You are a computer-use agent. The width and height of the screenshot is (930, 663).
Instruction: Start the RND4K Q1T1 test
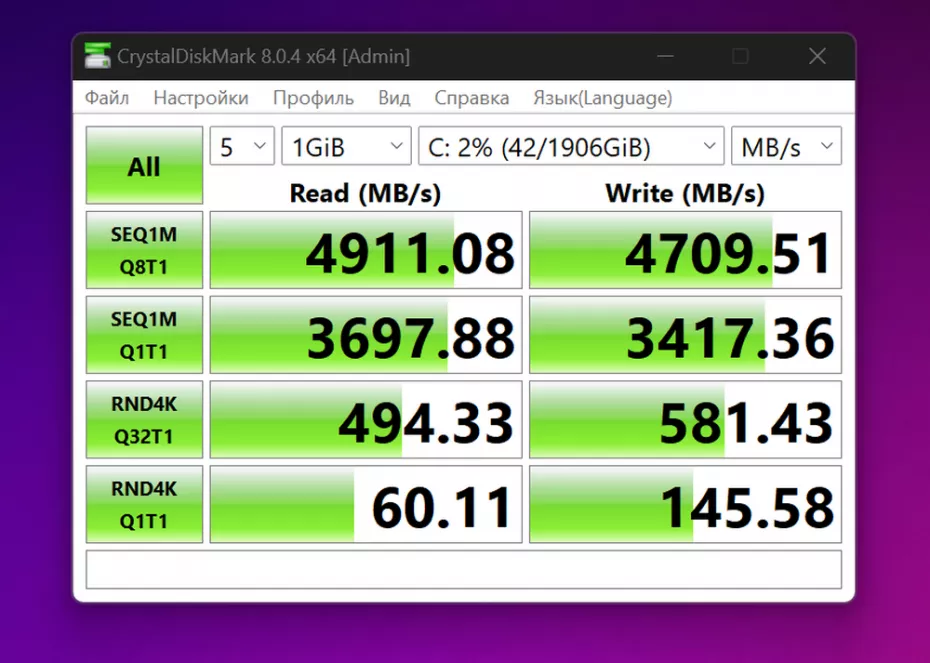pyautogui.click(x=144, y=505)
